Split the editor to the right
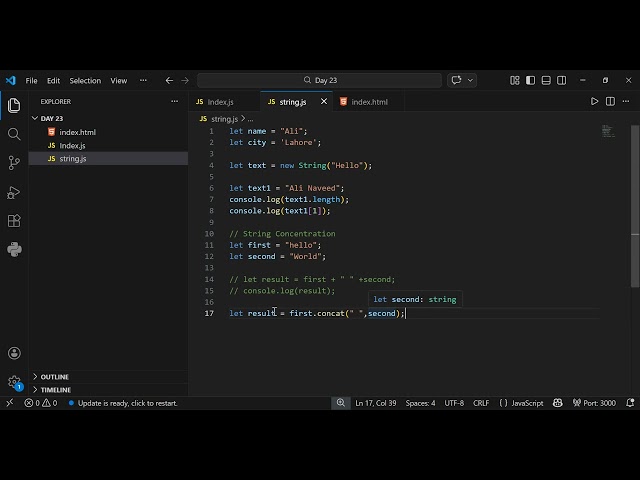The height and width of the screenshot is (480, 640). click(610, 101)
